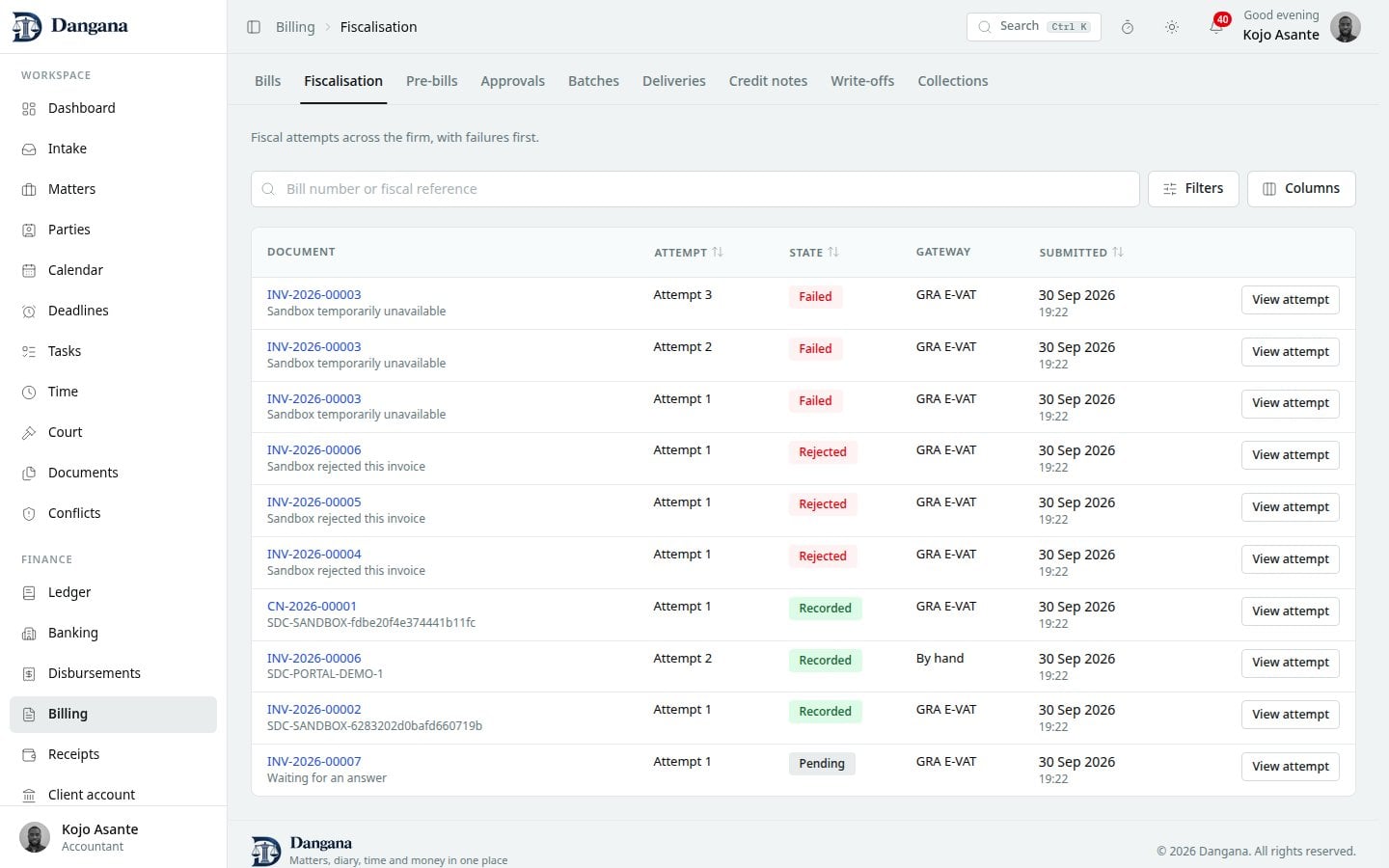1389x868 pixels.
Task: Switch to the Pre-bills tab
Action: click(432, 81)
